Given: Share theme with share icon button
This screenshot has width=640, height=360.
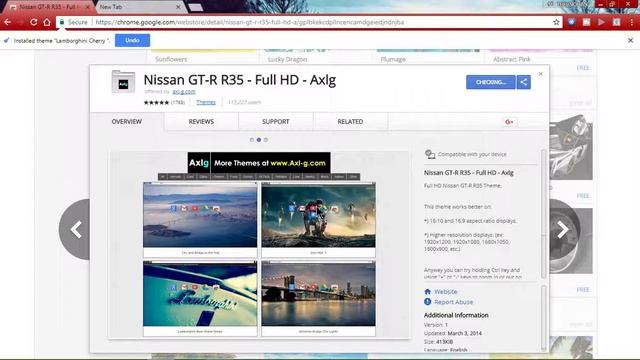Looking at the screenshot, I should 523,82.
